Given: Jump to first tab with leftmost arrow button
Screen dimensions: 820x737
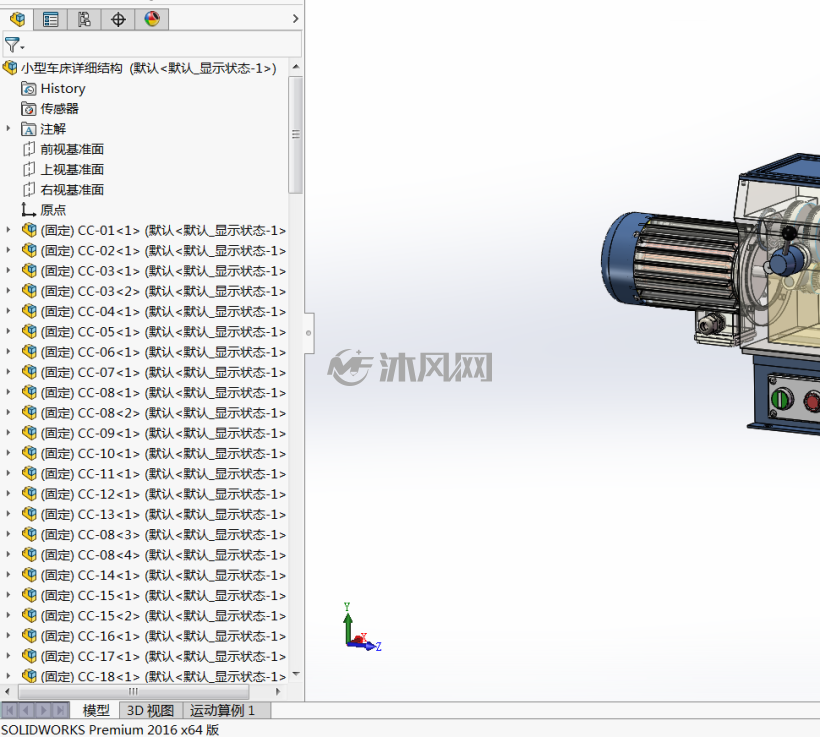Looking at the screenshot, I should pos(9,710).
